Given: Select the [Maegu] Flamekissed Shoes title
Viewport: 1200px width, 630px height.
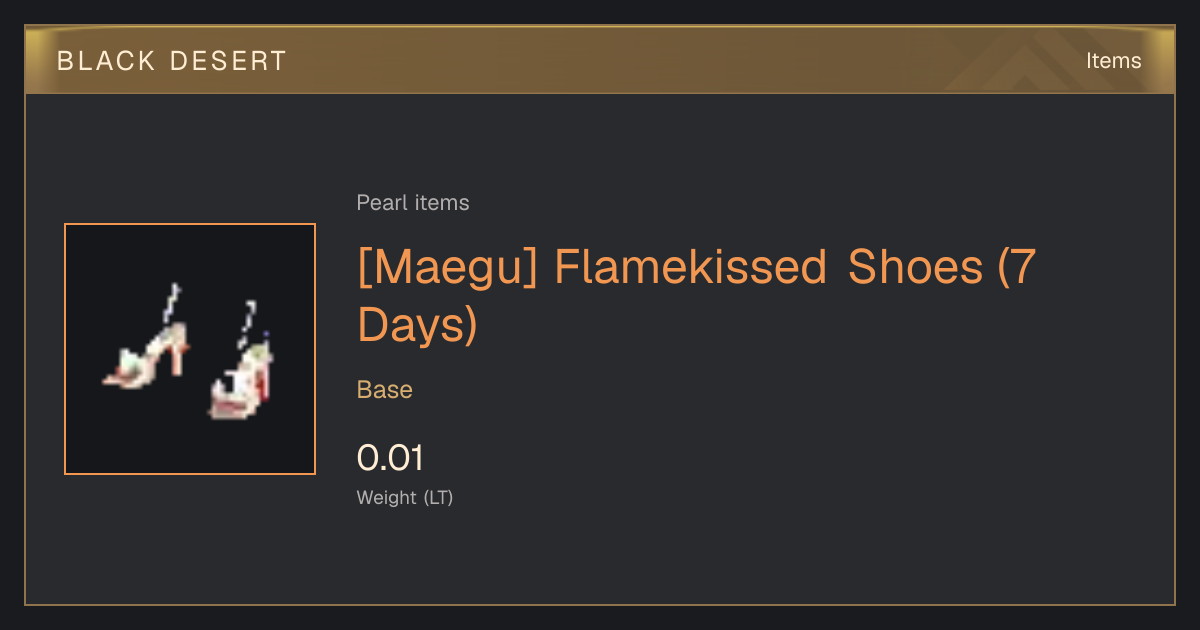Looking at the screenshot, I should pyautogui.click(x=696, y=296).
